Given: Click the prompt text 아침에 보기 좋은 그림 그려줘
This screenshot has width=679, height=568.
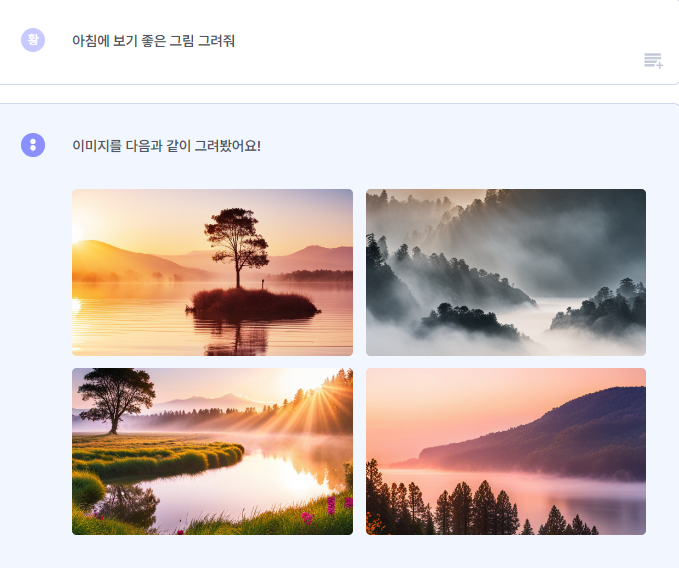Looking at the screenshot, I should [x=153, y=41].
